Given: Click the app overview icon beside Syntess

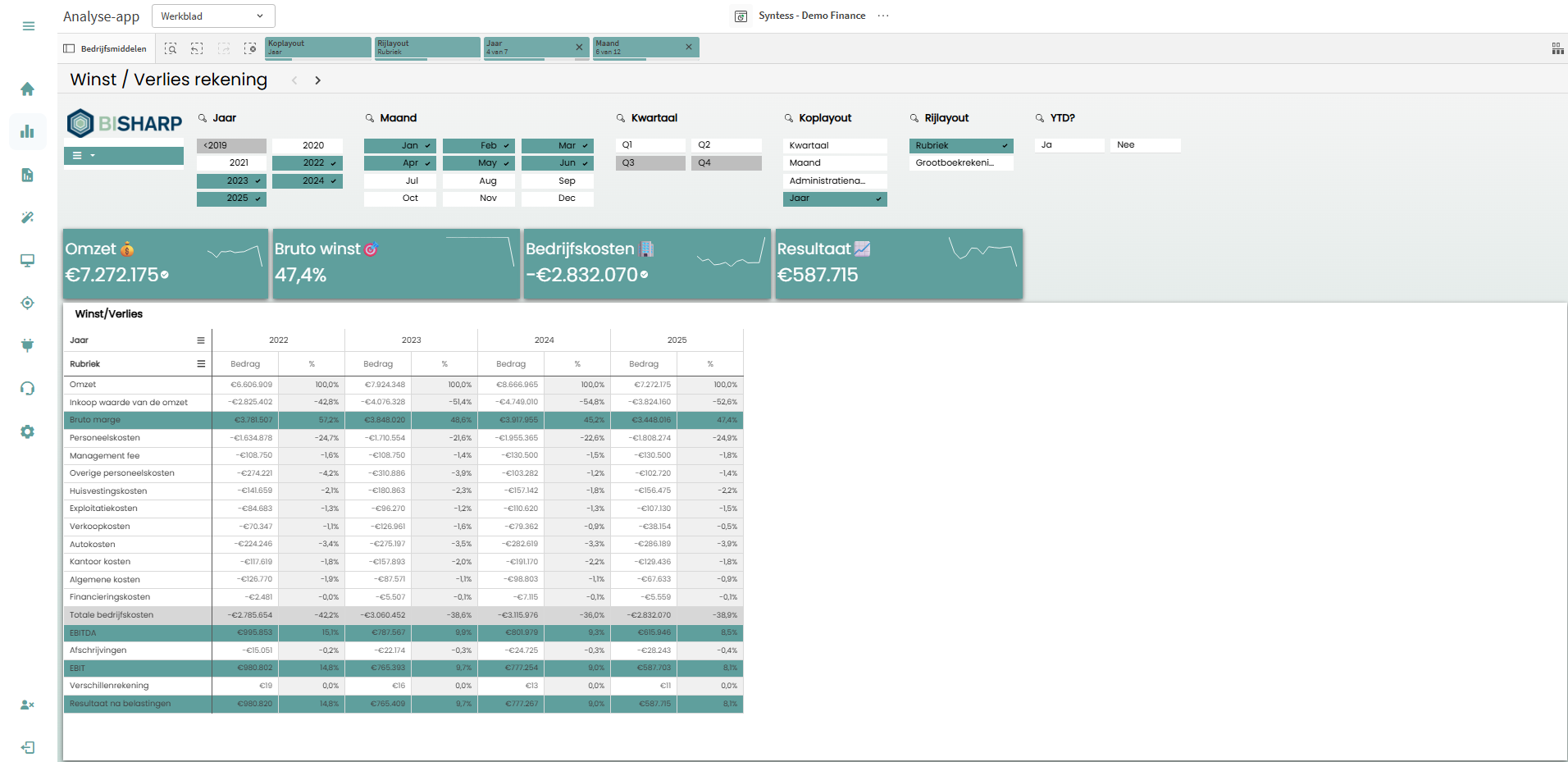Looking at the screenshot, I should [x=741, y=16].
